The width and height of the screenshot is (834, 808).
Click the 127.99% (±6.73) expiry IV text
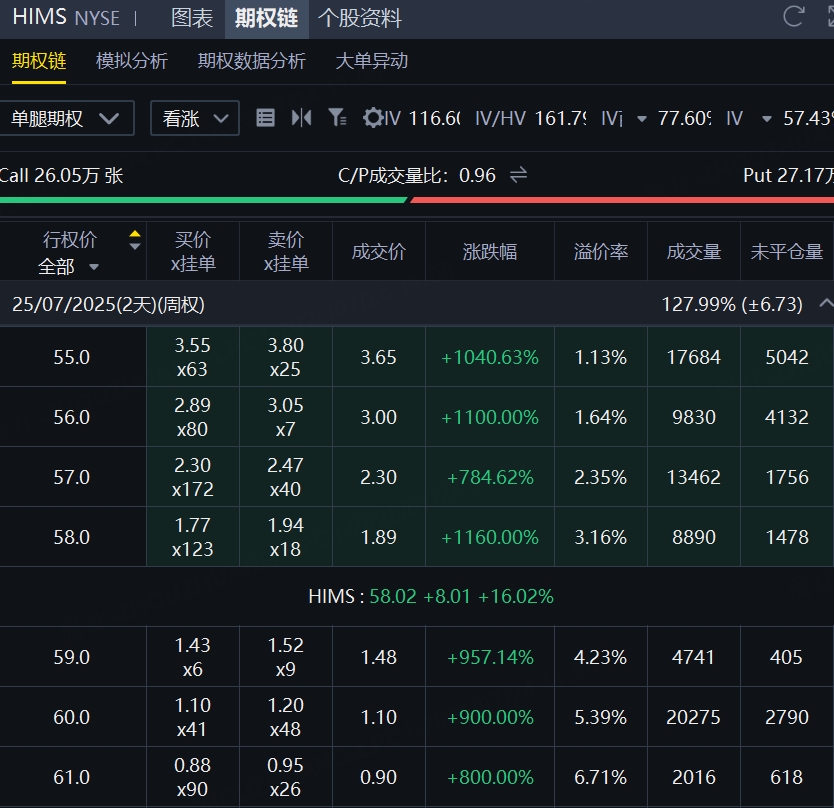point(732,304)
